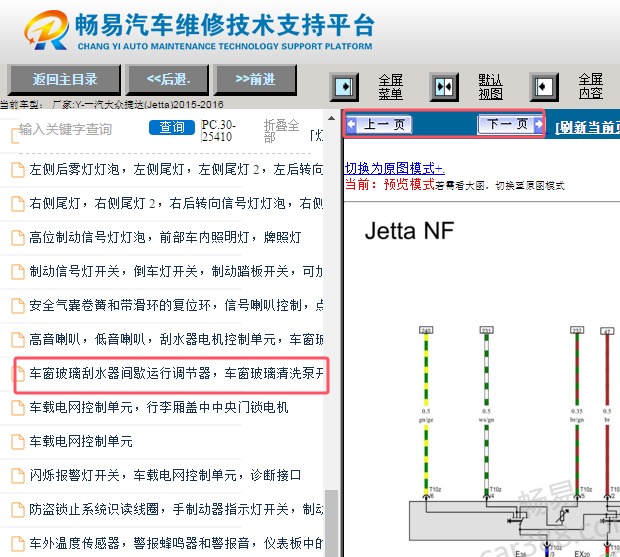Screen dimensions: 620x557
Task: Click the 刷新当前页 refresh link
Action: coord(587,127)
